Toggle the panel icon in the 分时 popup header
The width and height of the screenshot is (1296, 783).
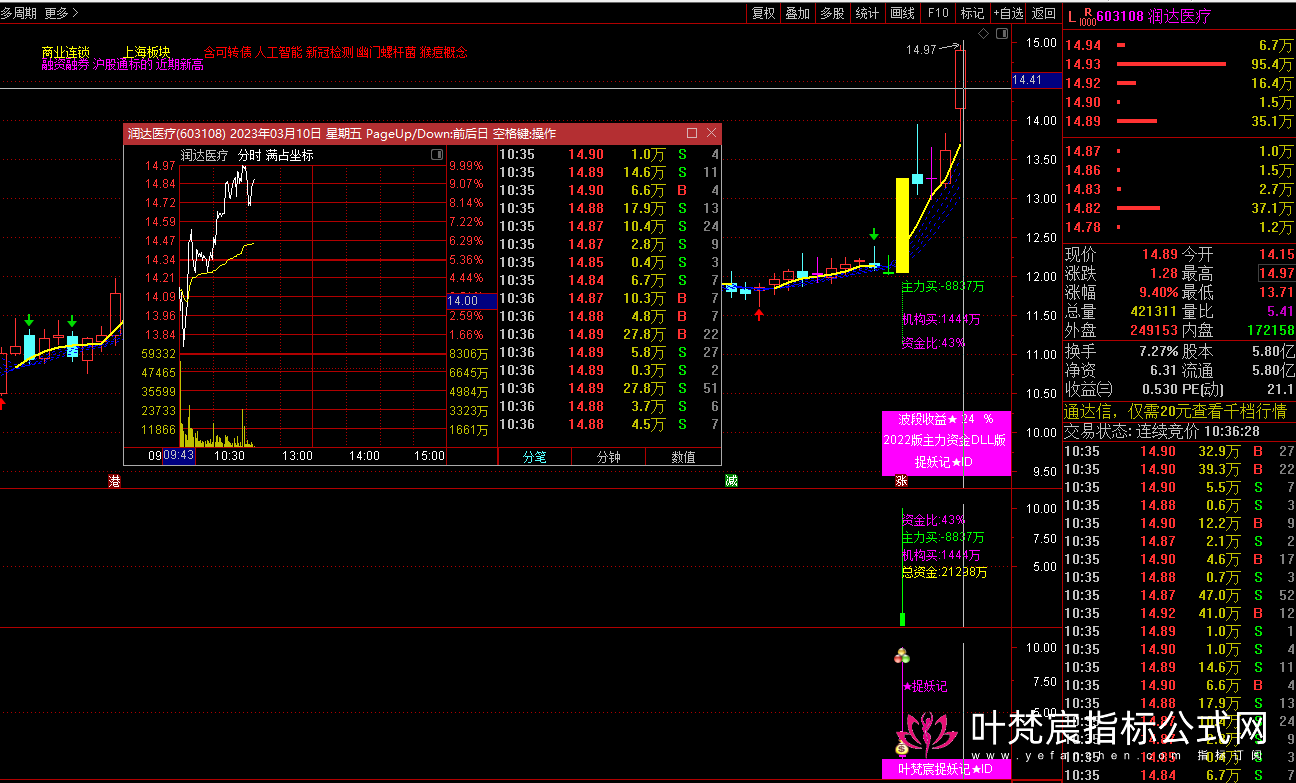pyautogui.click(x=436, y=155)
